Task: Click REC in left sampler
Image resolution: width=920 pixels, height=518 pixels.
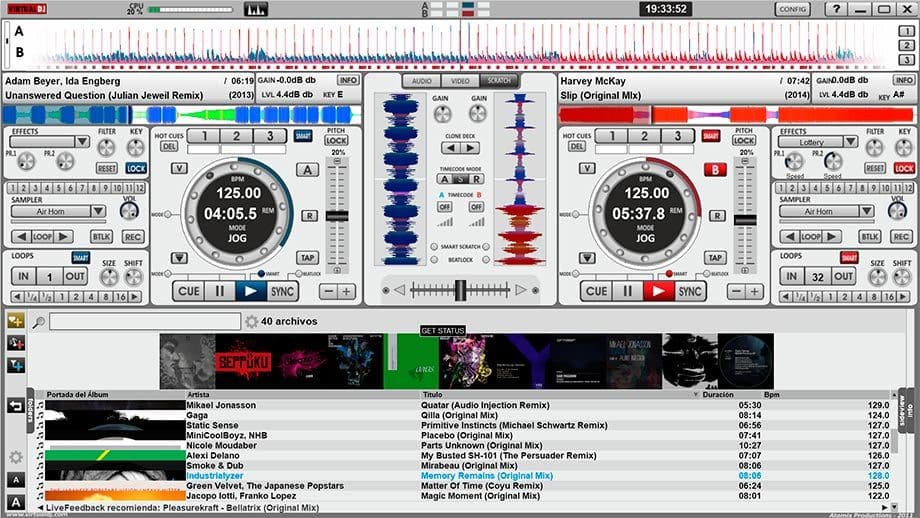Action: (133, 236)
